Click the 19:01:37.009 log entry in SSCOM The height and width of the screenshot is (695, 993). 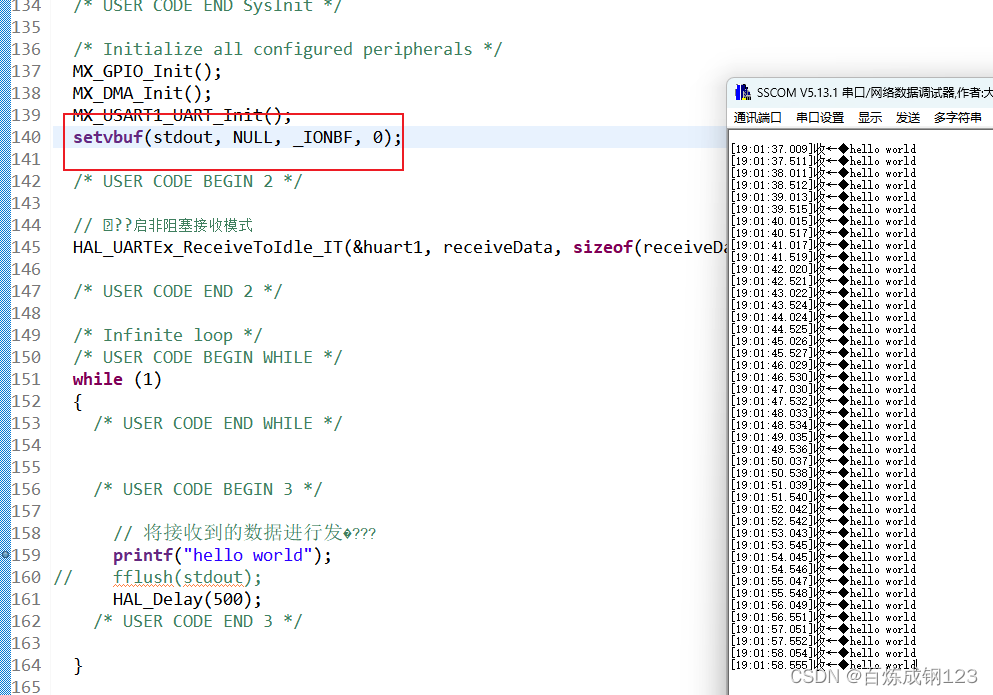point(823,149)
